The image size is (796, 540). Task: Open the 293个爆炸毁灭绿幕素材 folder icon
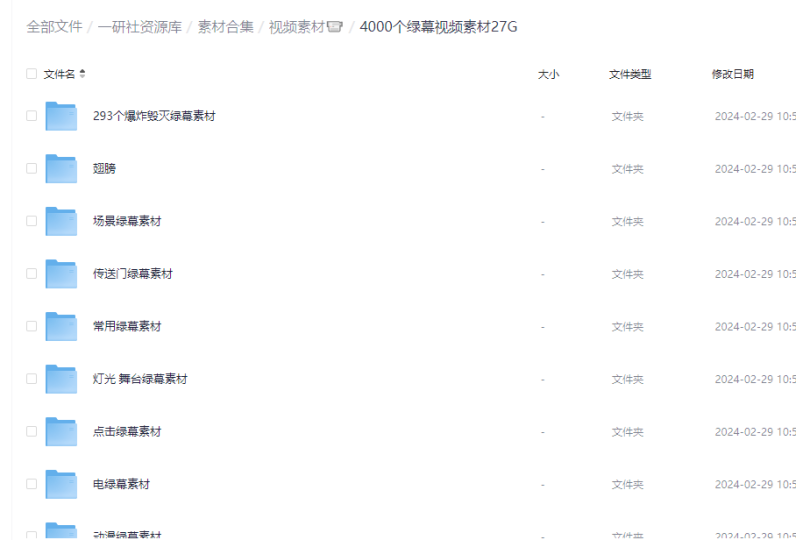point(61,116)
